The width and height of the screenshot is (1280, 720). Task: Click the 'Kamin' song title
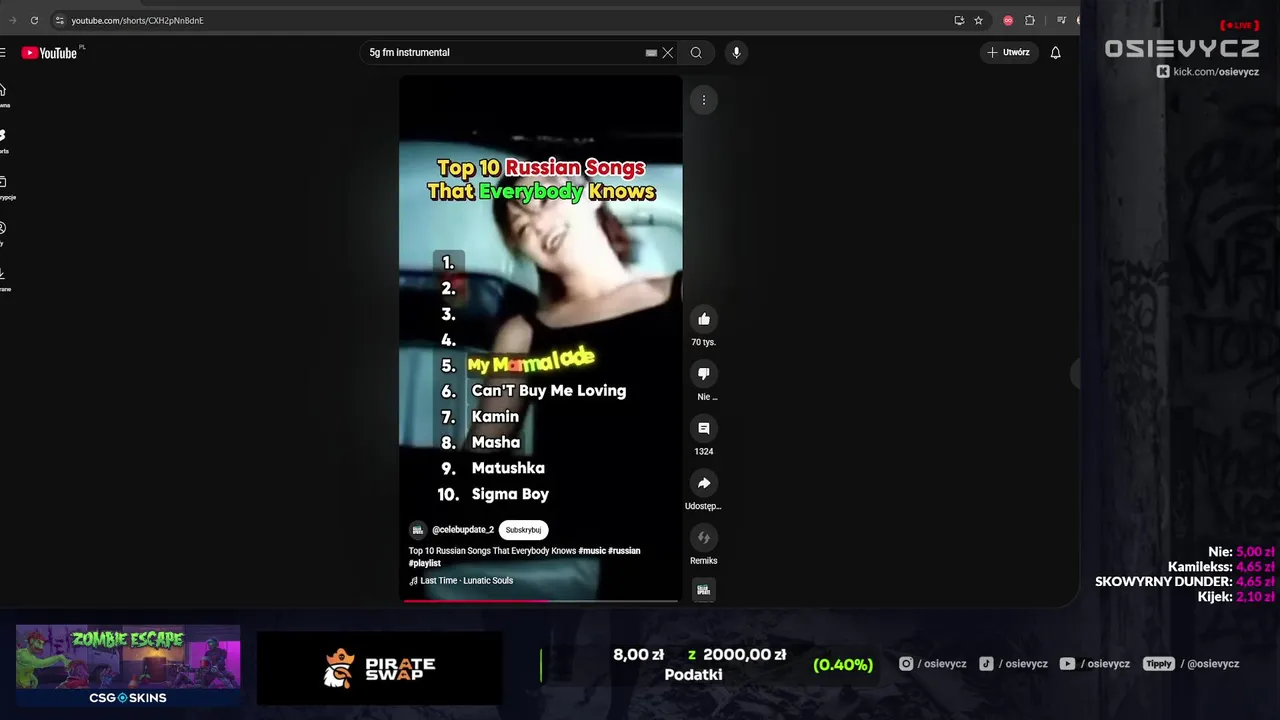(495, 416)
